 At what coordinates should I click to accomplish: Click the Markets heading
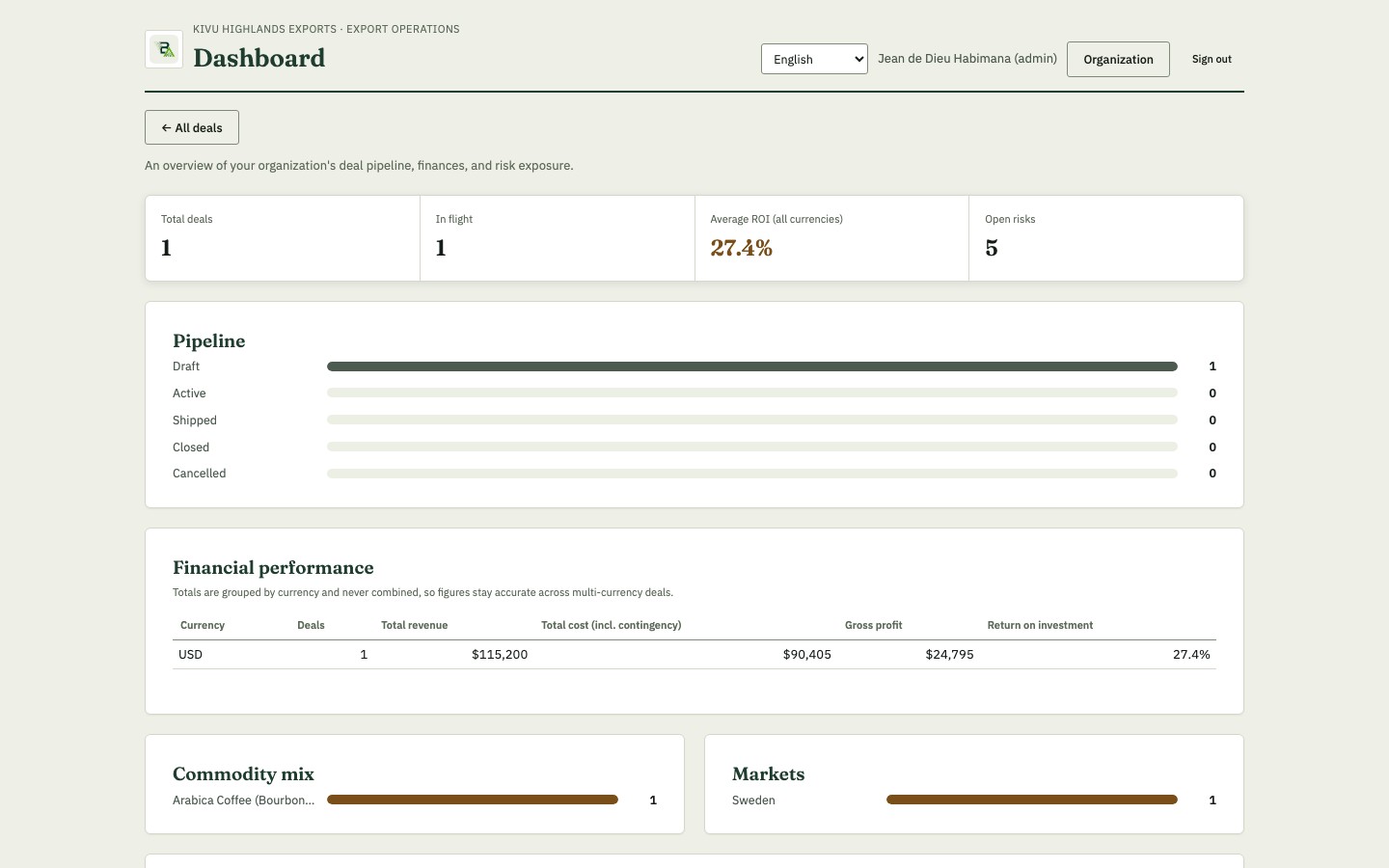769,773
